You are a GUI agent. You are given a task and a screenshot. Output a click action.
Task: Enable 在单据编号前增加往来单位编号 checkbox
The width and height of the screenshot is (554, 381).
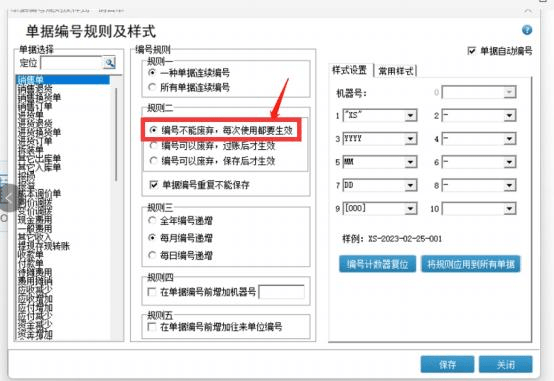(152, 327)
